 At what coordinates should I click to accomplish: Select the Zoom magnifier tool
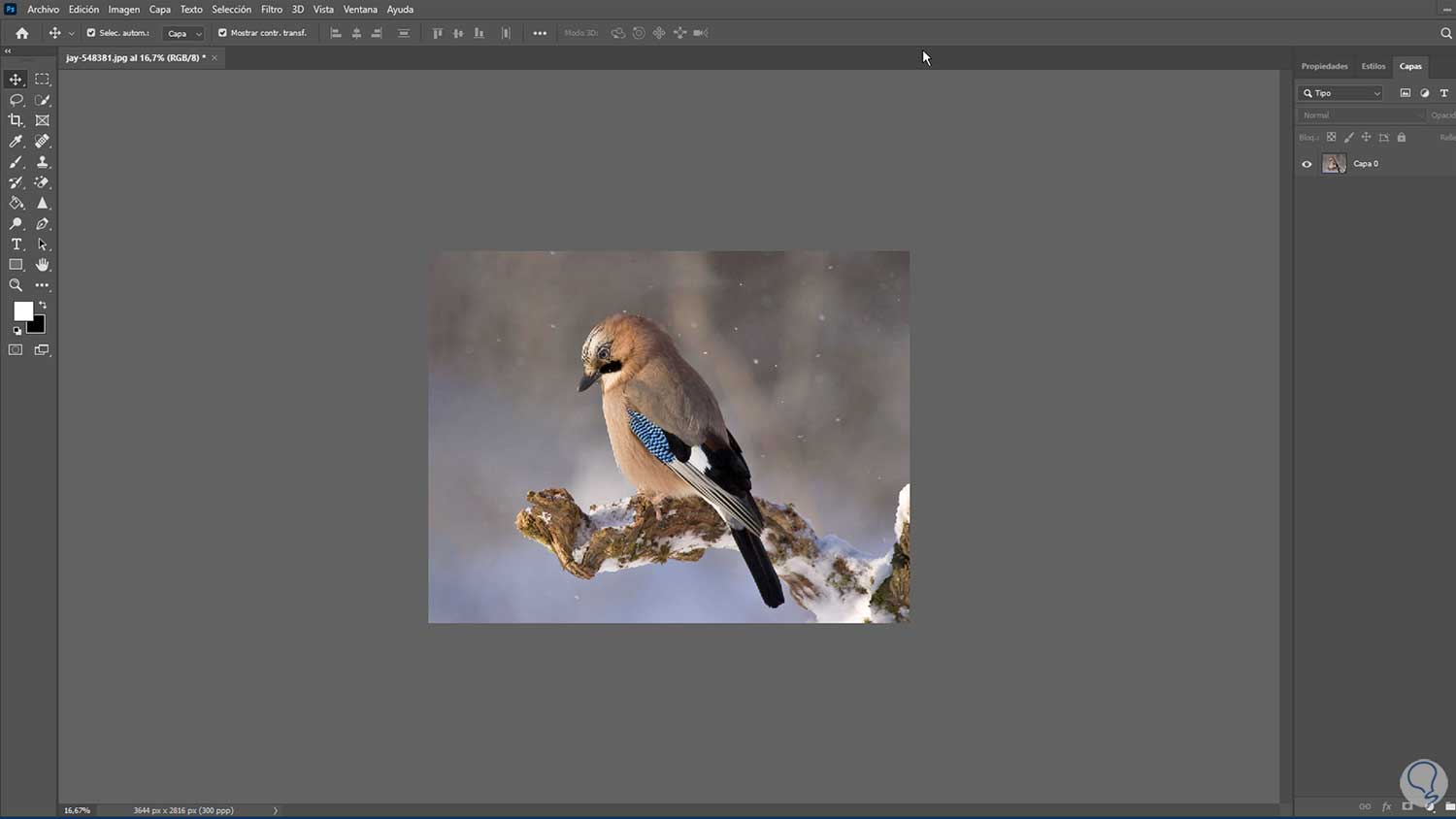tap(16, 285)
